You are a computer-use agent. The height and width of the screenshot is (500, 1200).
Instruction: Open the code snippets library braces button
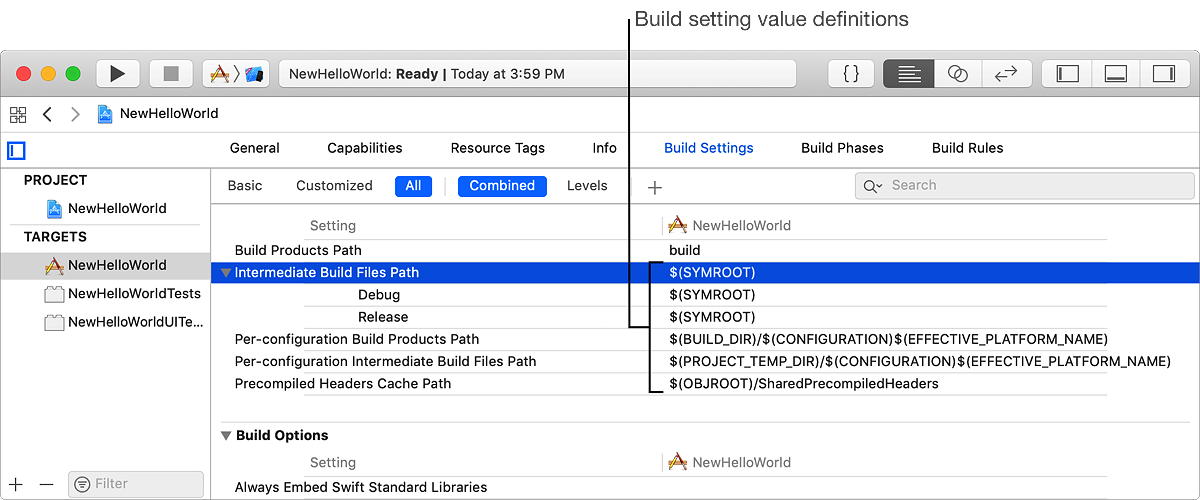pos(851,74)
